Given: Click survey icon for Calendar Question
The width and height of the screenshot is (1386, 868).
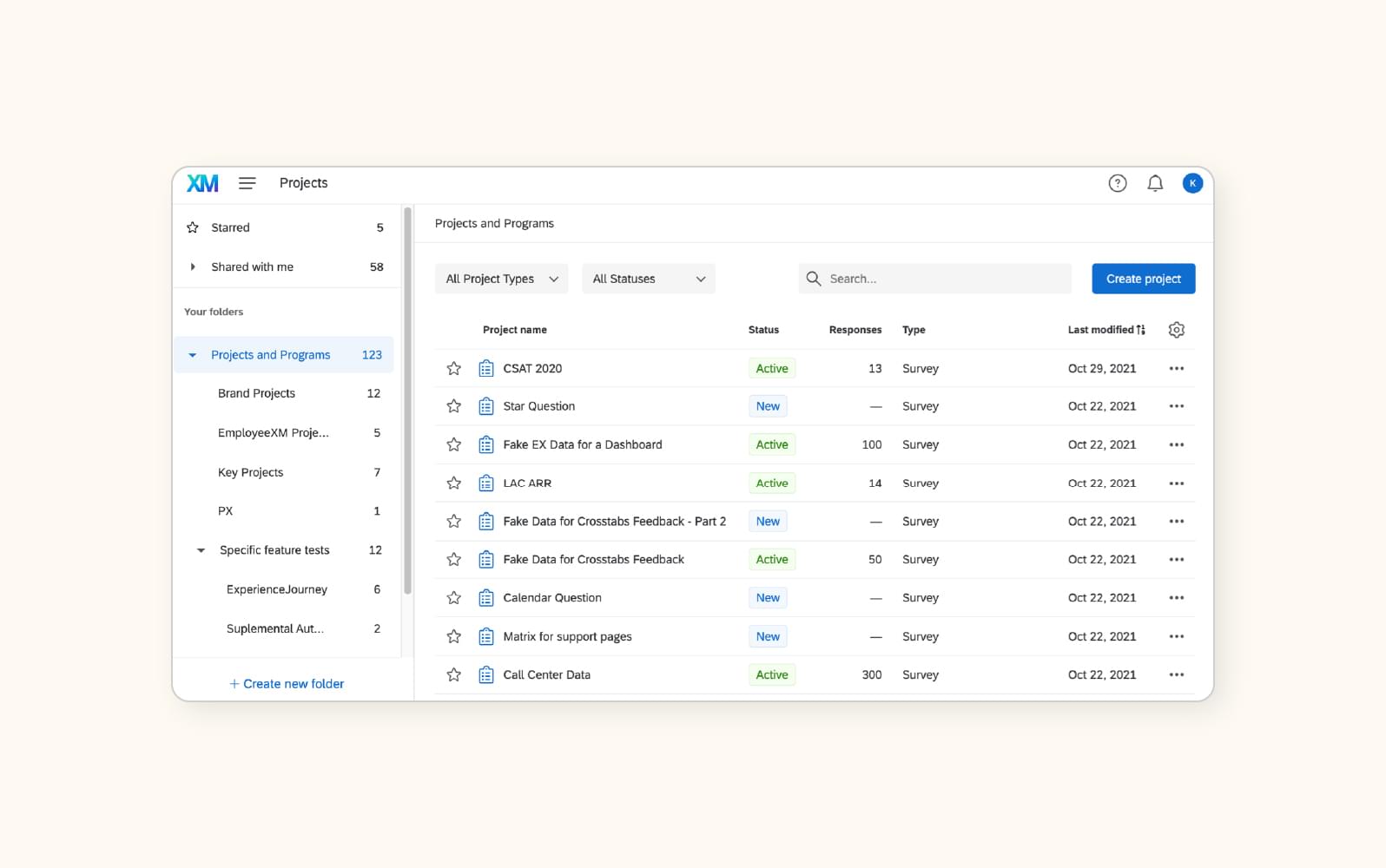Looking at the screenshot, I should click(x=486, y=598).
